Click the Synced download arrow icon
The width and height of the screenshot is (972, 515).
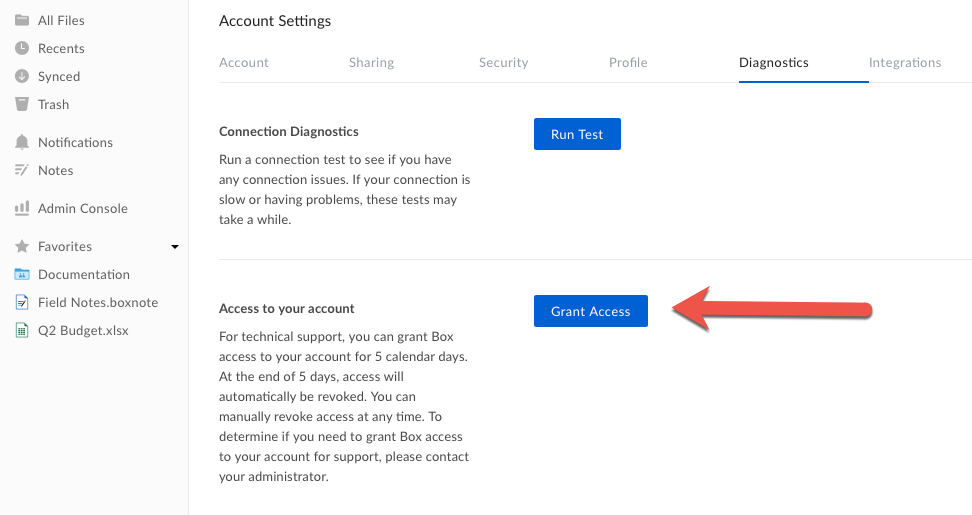22,76
